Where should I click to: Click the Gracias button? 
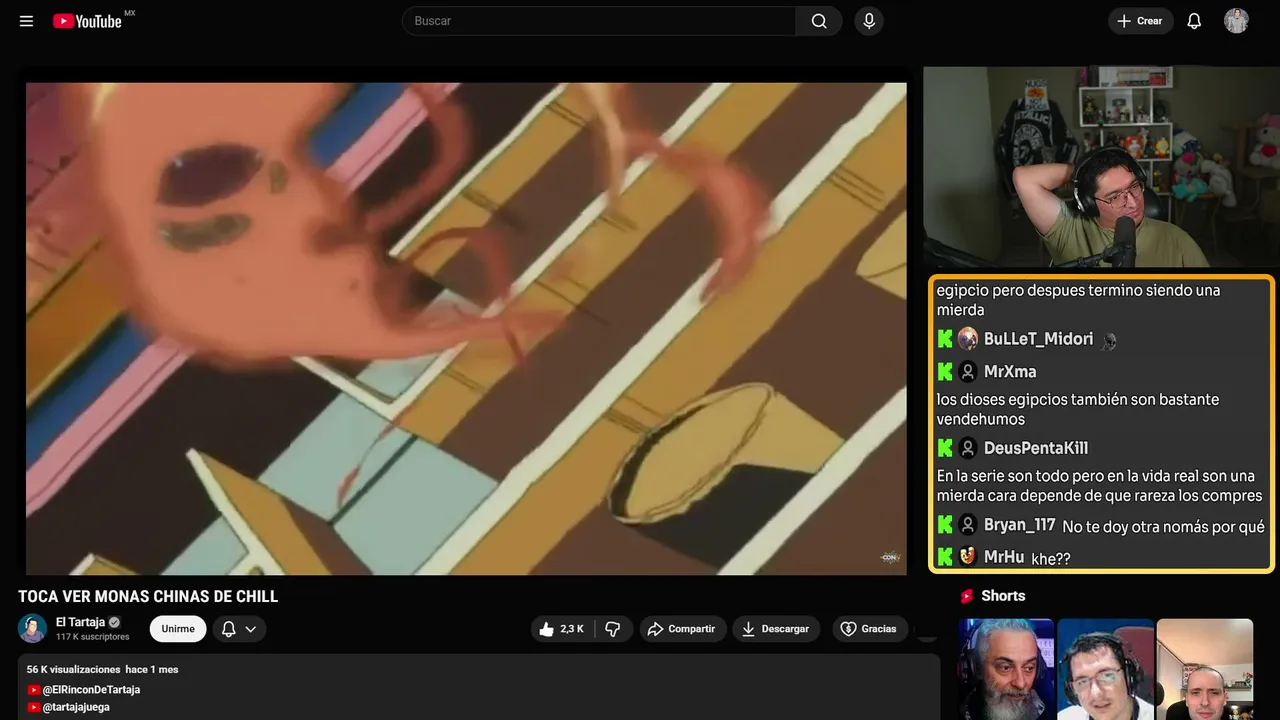tap(868, 629)
